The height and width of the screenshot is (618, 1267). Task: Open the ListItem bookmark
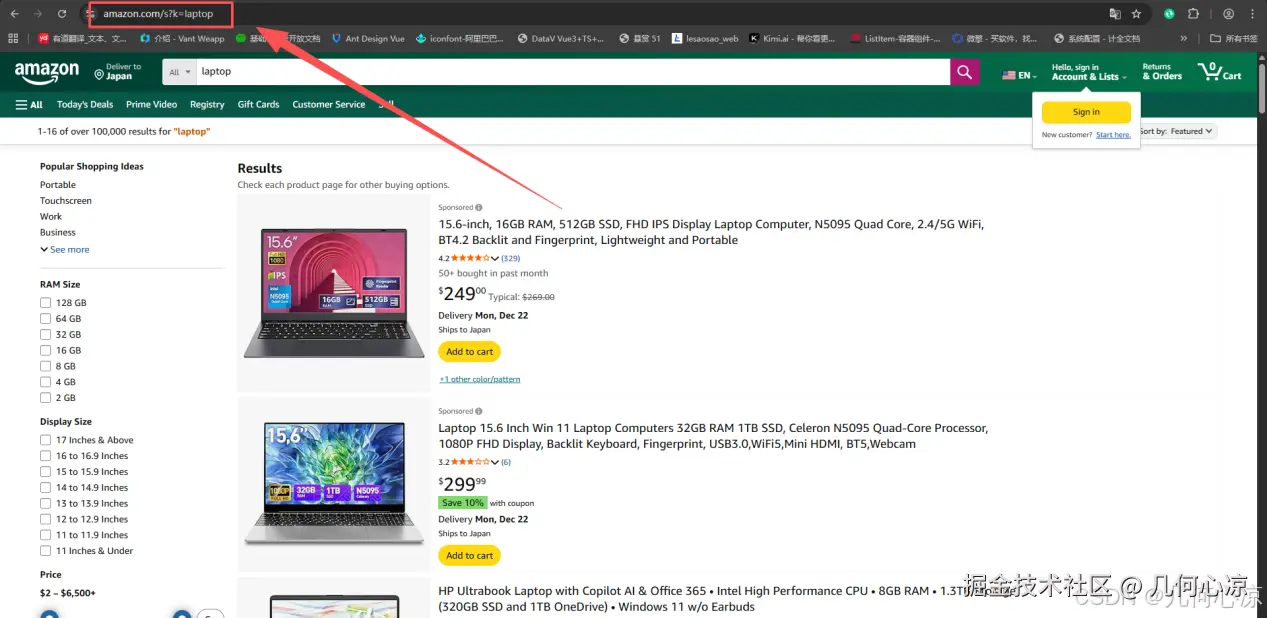point(896,39)
